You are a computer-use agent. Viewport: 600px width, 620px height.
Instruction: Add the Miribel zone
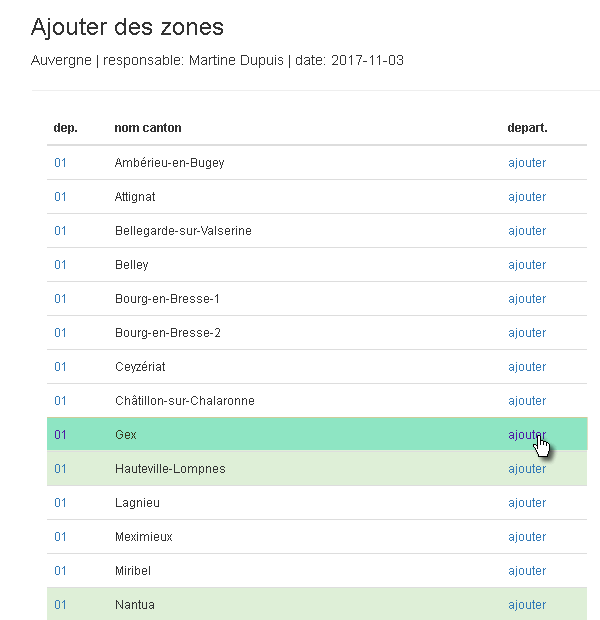[x=527, y=571]
